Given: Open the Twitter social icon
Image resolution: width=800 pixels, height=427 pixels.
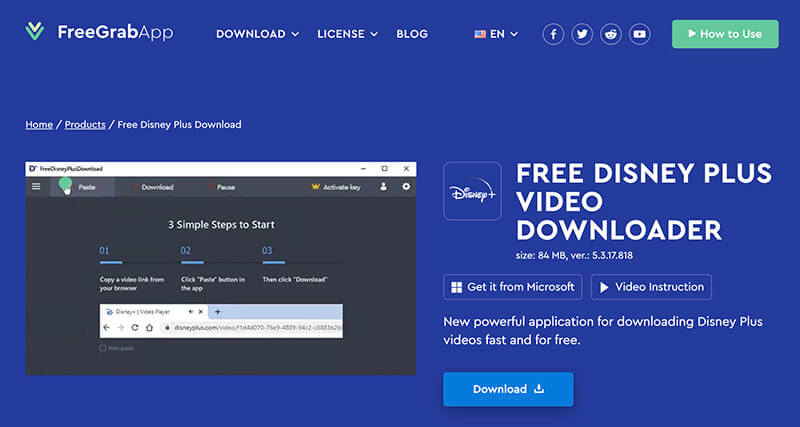Looking at the screenshot, I should coord(582,34).
